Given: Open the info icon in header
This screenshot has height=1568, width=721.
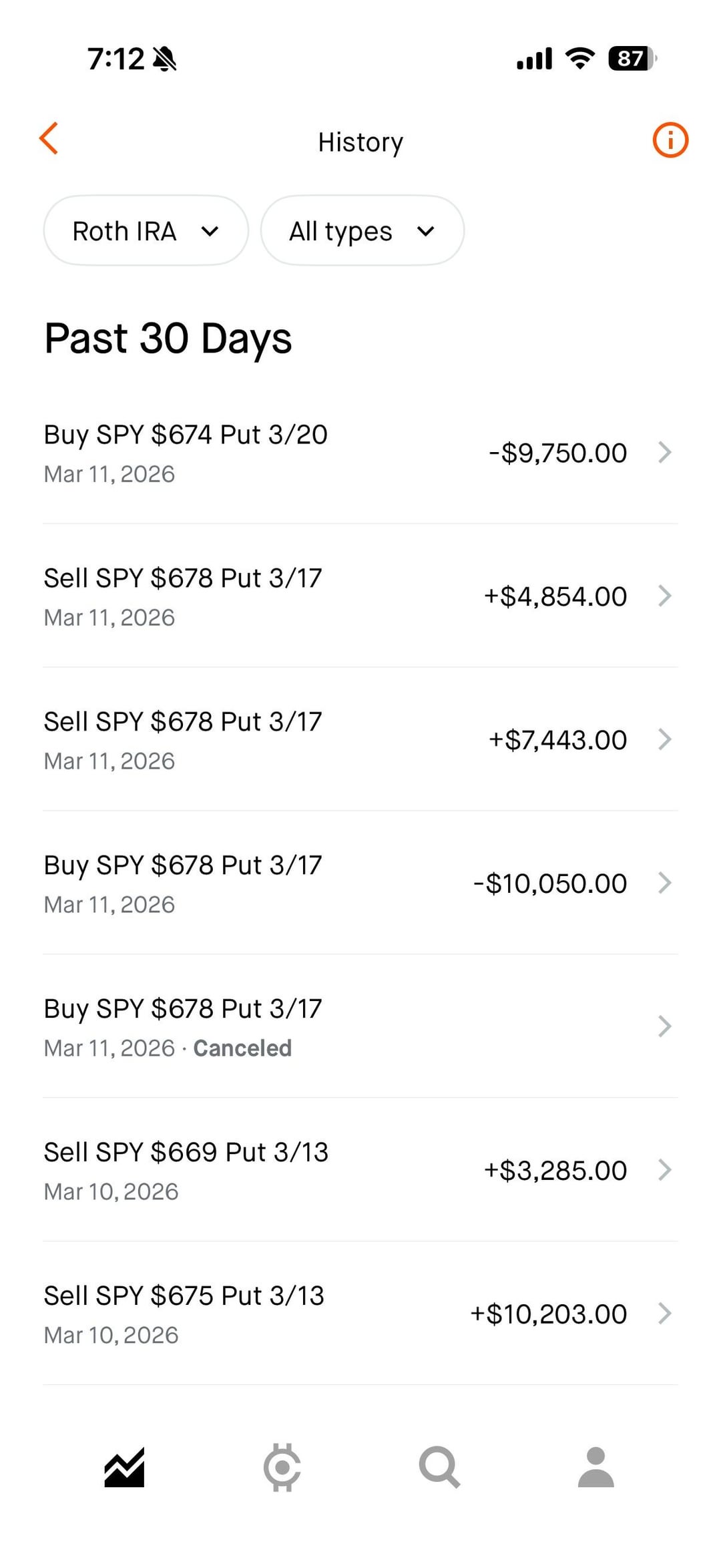Looking at the screenshot, I should [670, 140].
